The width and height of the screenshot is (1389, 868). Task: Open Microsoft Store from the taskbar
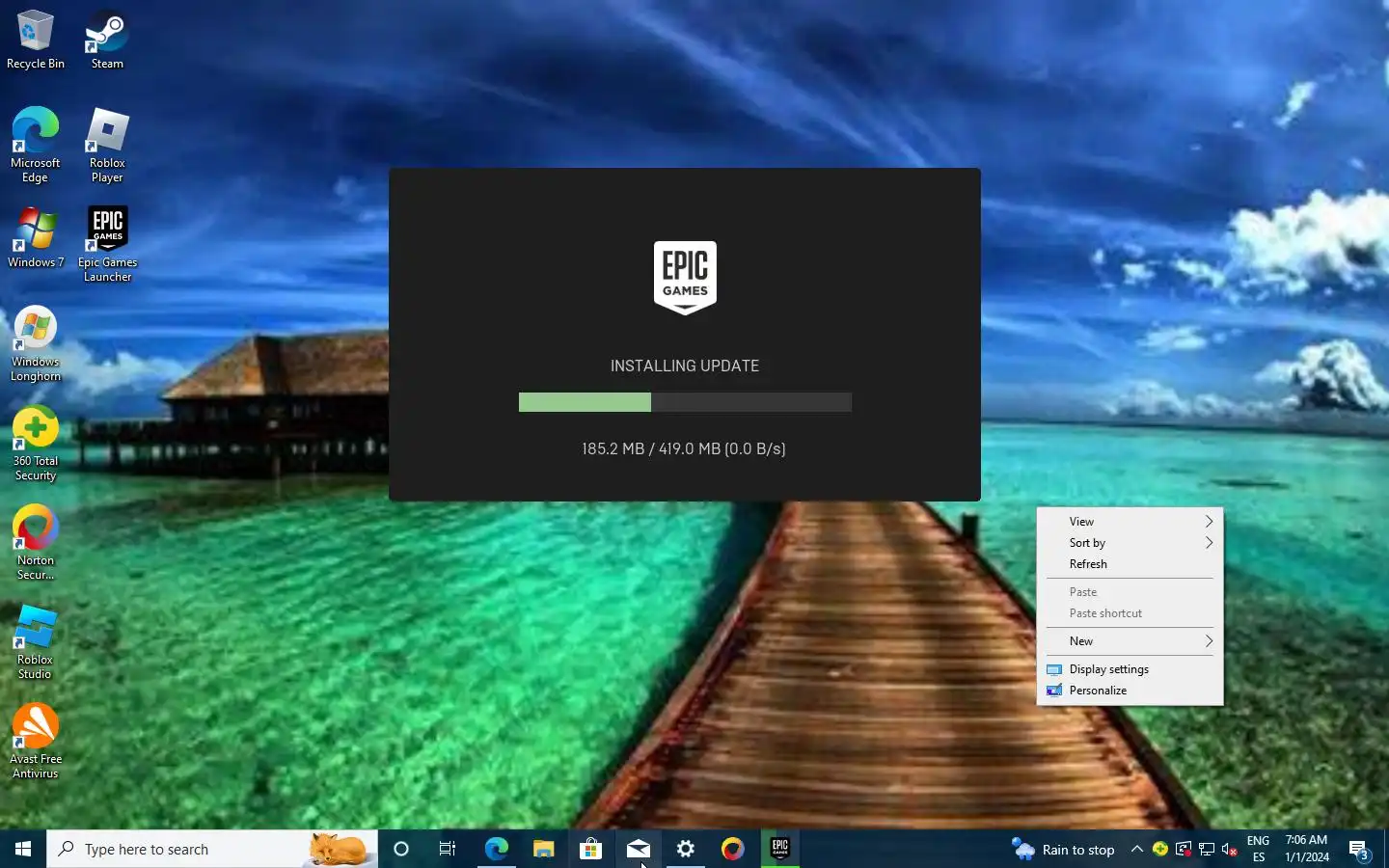[590, 849]
